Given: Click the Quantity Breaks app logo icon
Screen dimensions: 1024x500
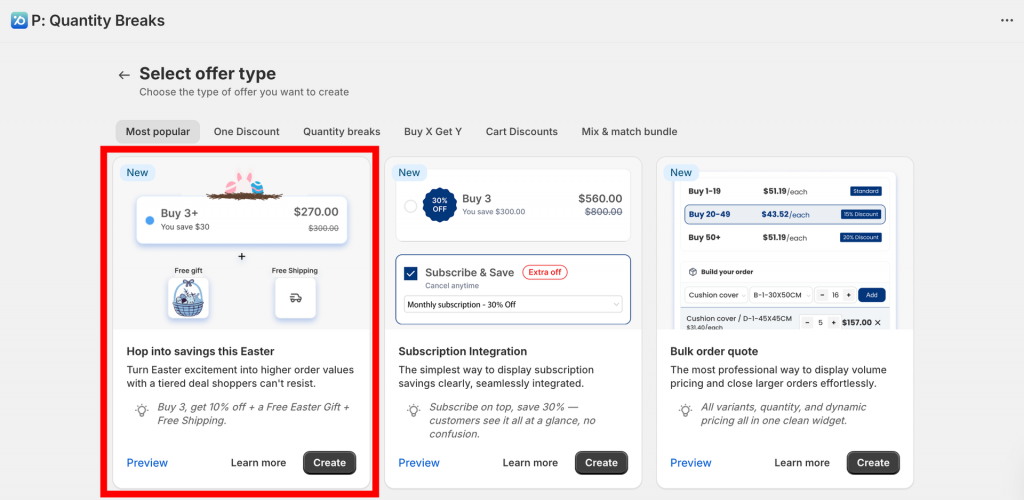Looking at the screenshot, I should click(18, 20).
